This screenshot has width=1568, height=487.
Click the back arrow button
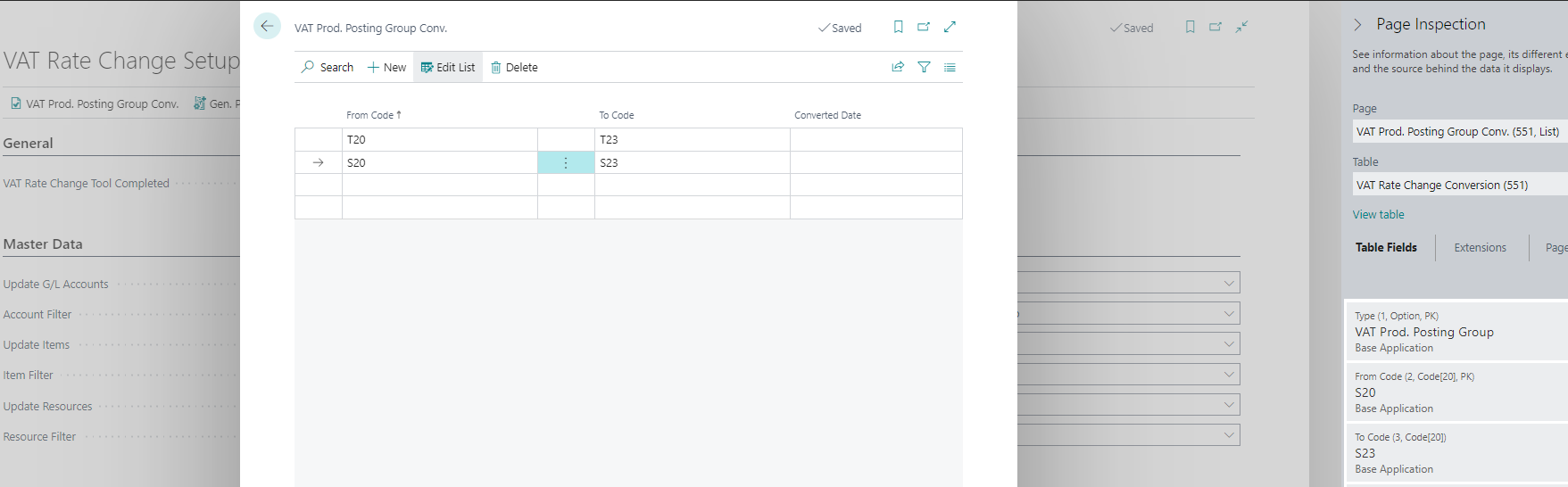(x=267, y=27)
